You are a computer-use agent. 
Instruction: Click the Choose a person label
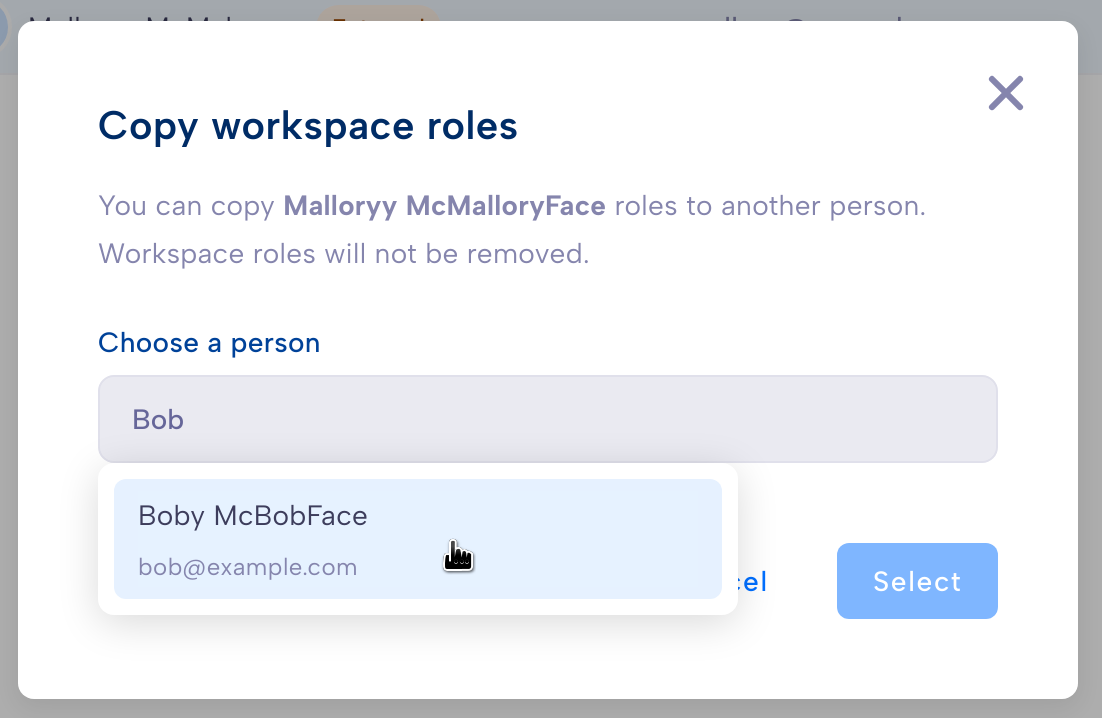[x=209, y=343]
